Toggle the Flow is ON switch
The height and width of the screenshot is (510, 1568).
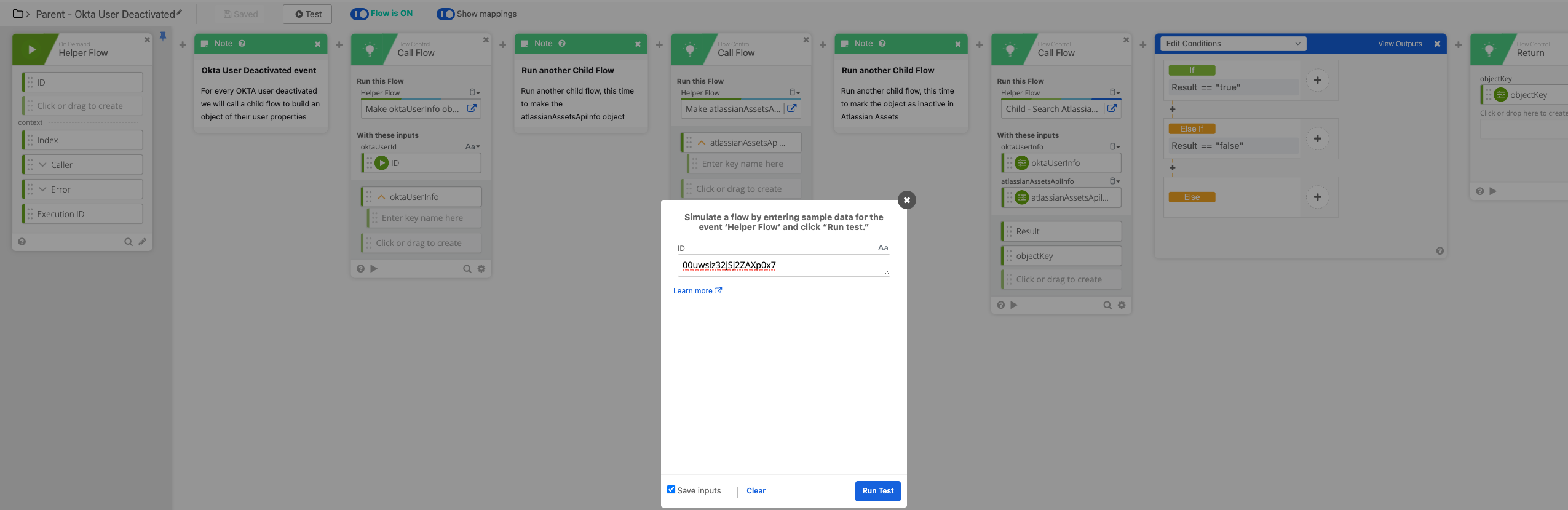coord(360,14)
